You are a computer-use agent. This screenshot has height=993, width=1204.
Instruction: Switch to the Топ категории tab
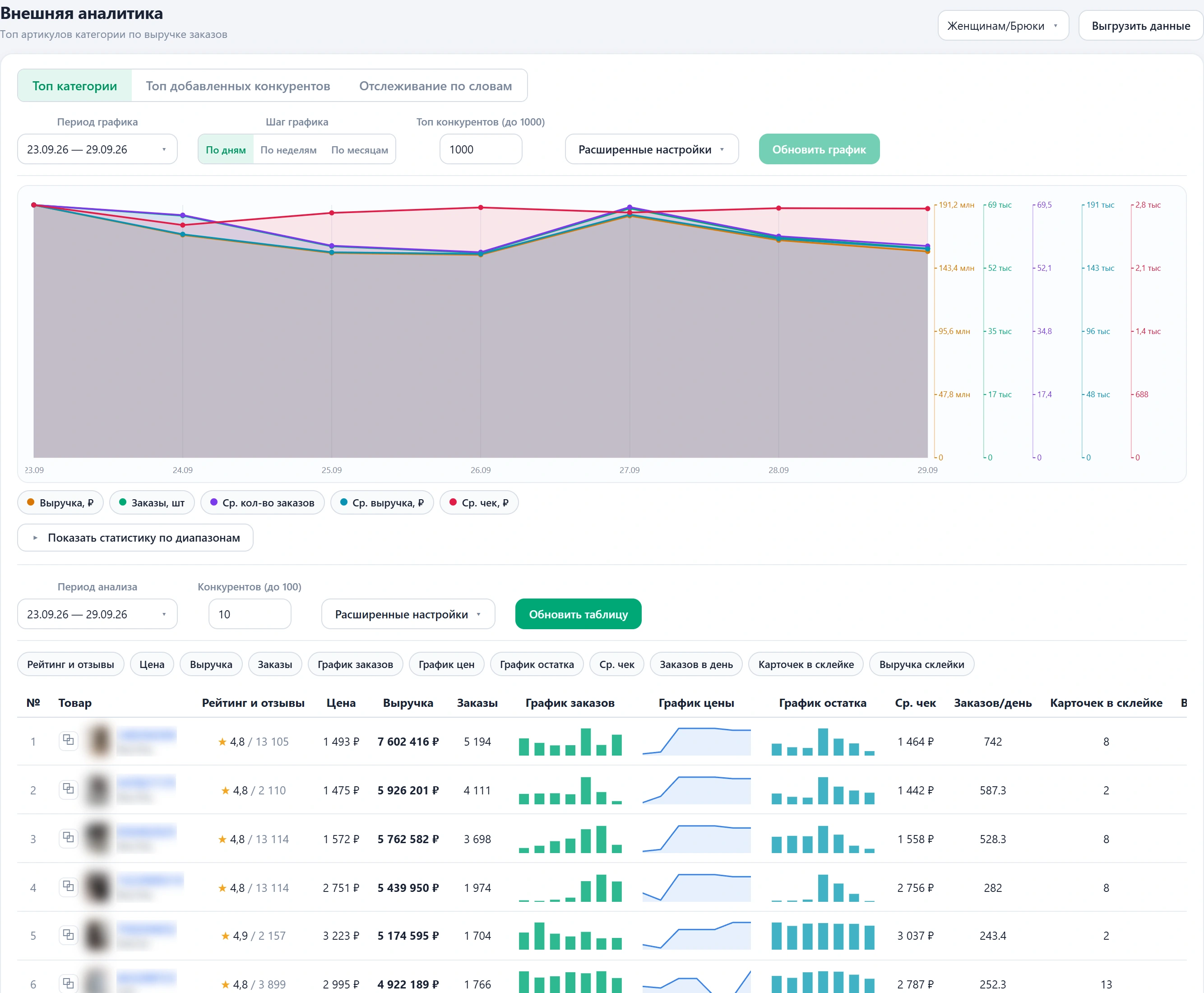tap(74, 86)
